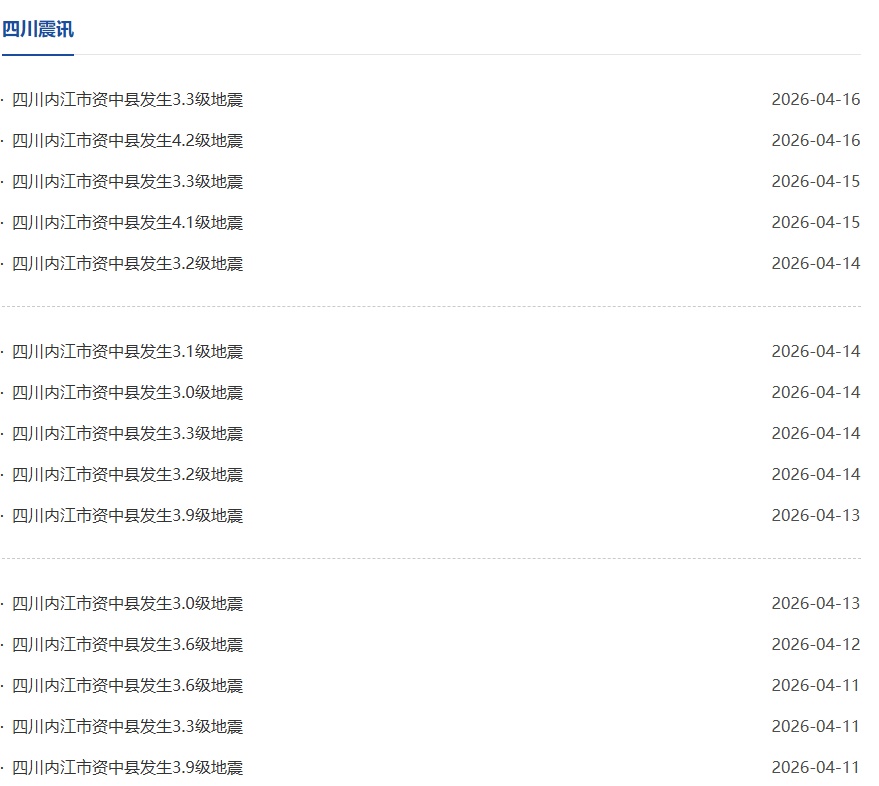Open the 3.3级 earthquake article dated 2026-04-14
Screen dimensions: 879x786
click(127, 434)
